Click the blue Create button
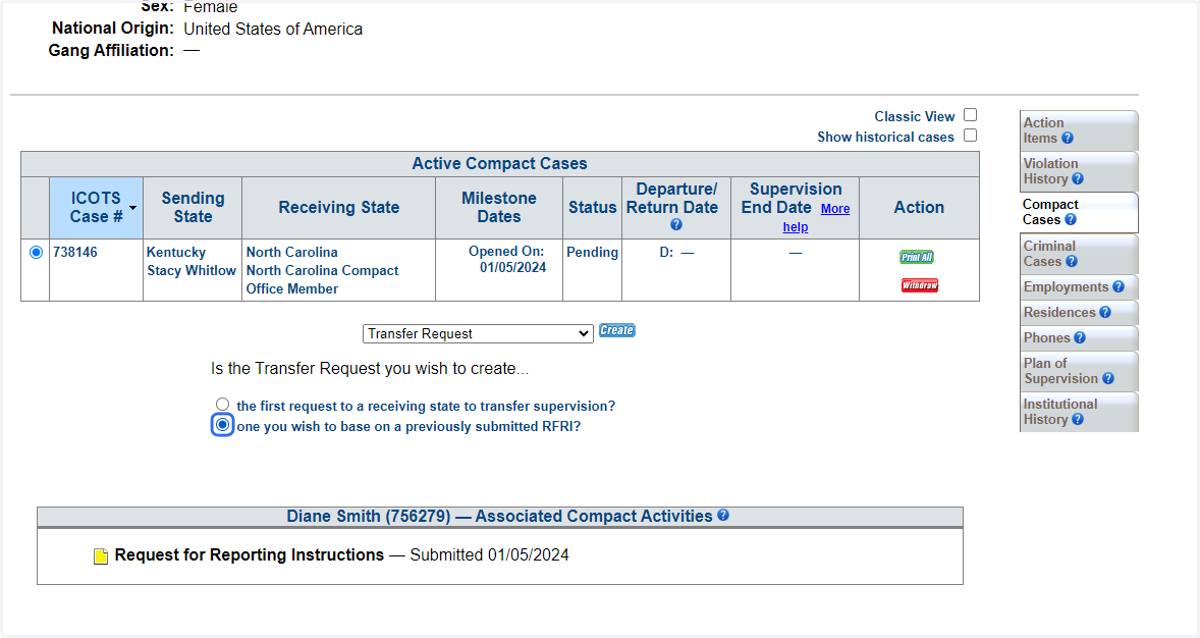 point(617,331)
